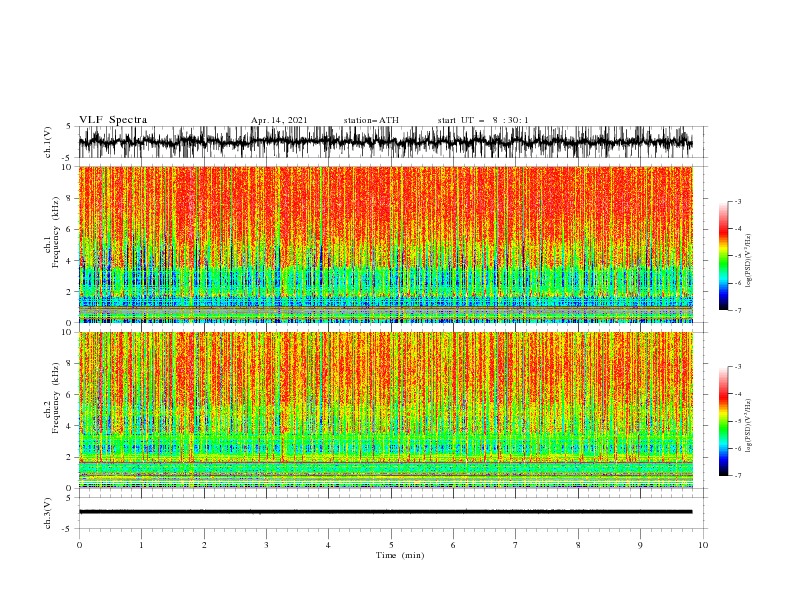Select the date text "Apr. 14, 2021"
The height and width of the screenshot is (612, 792).
pos(279,120)
